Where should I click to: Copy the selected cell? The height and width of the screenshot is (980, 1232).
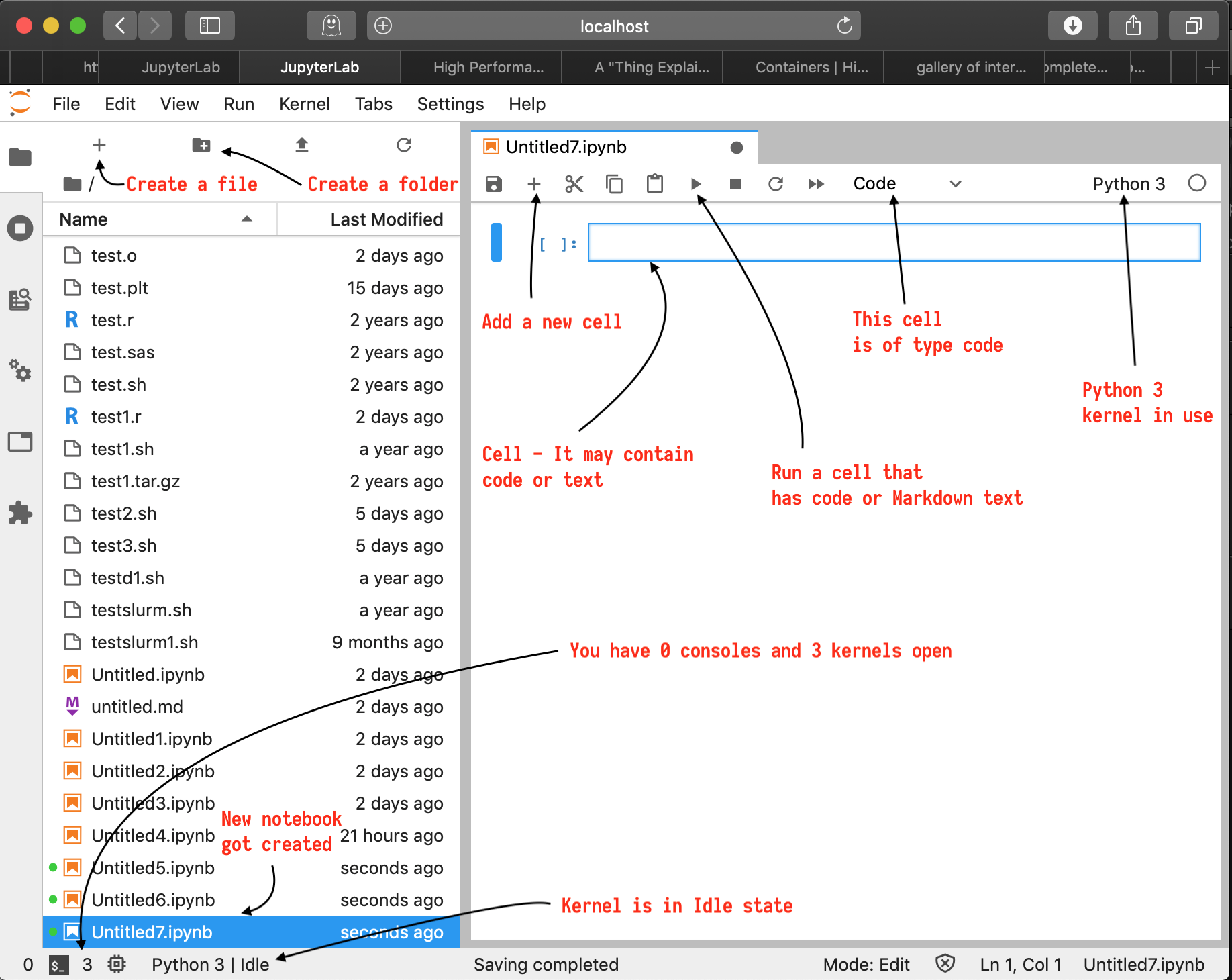click(x=614, y=184)
